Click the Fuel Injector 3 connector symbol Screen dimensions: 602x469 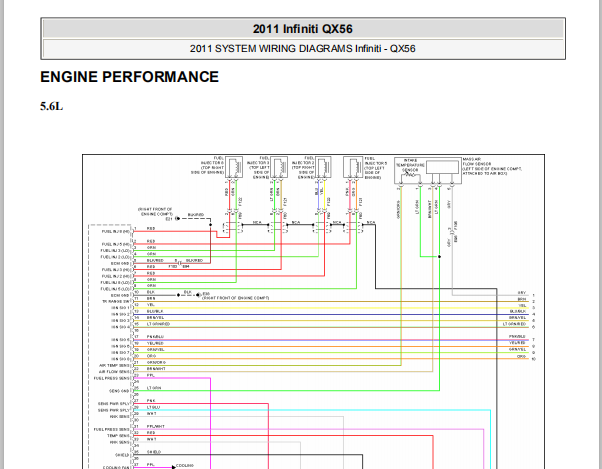coord(273,164)
